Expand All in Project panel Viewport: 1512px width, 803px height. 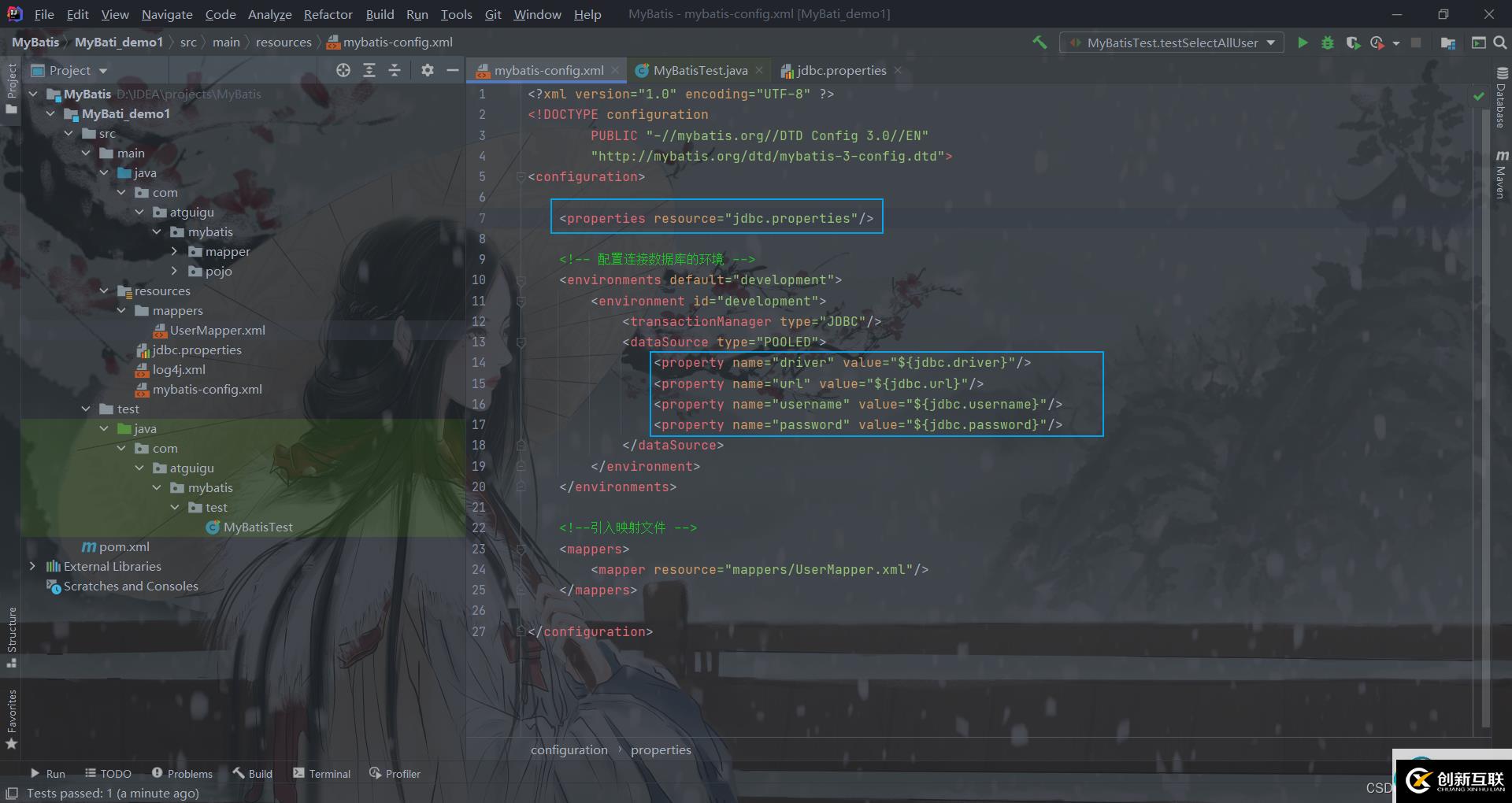(x=369, y=70)
